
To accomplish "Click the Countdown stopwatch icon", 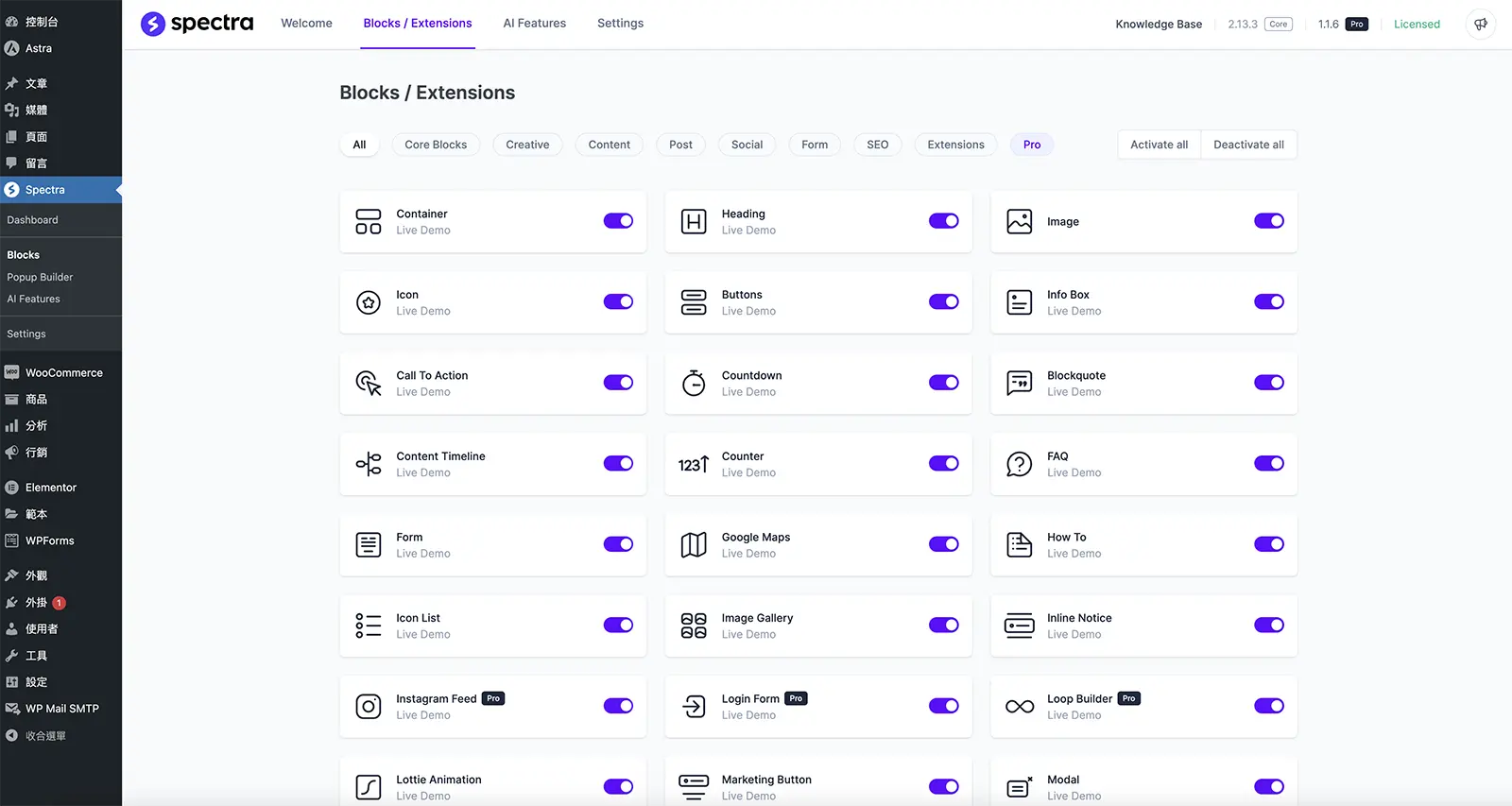I will [x=694, y=383].
